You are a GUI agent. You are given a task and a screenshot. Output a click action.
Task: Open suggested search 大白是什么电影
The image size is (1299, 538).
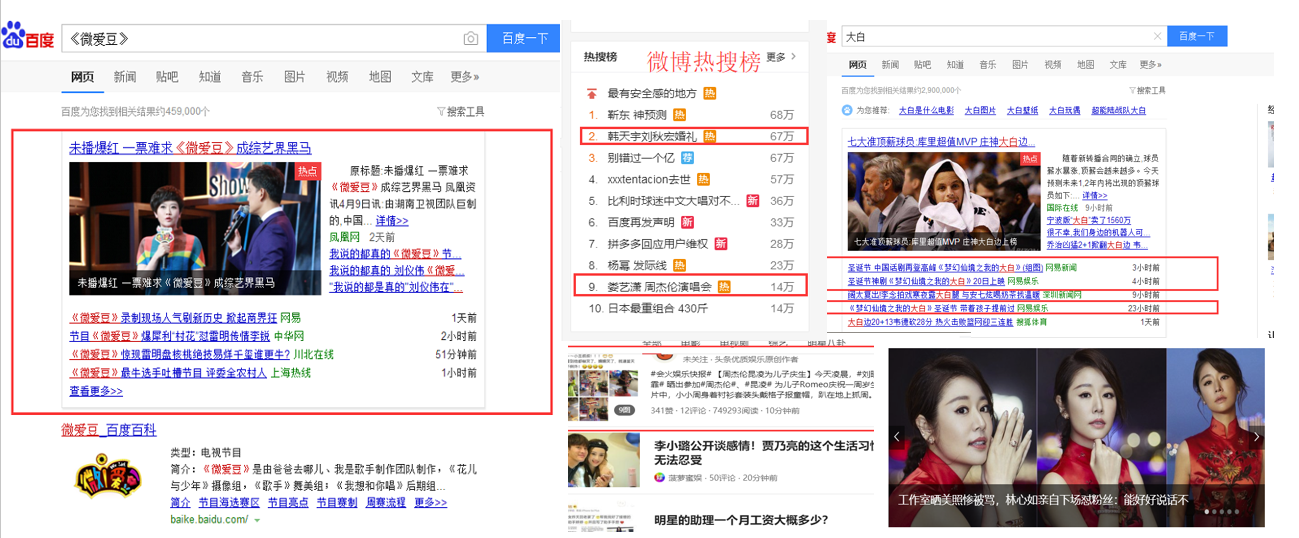926,111
